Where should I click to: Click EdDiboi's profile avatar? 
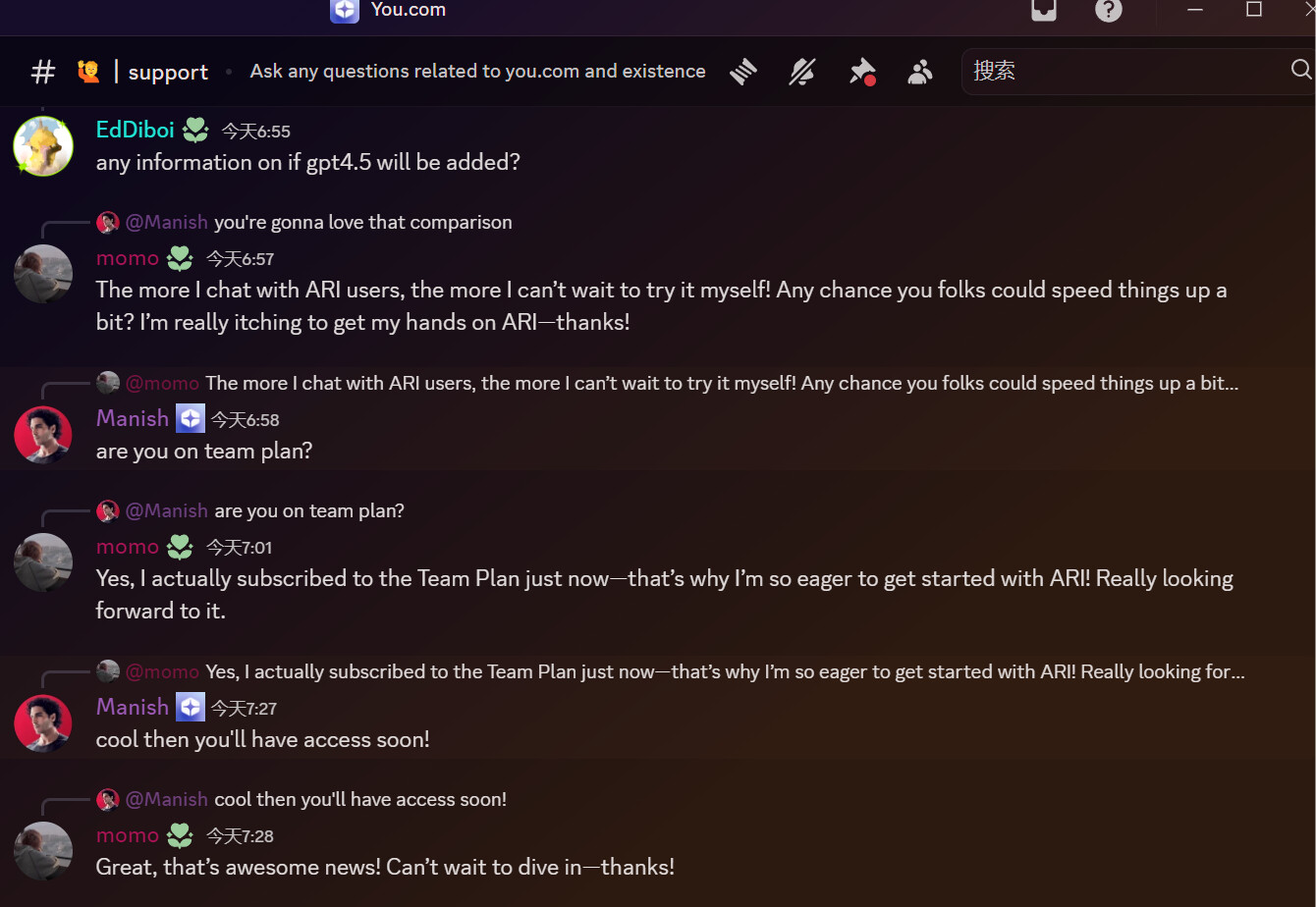(x=43, y=146)
